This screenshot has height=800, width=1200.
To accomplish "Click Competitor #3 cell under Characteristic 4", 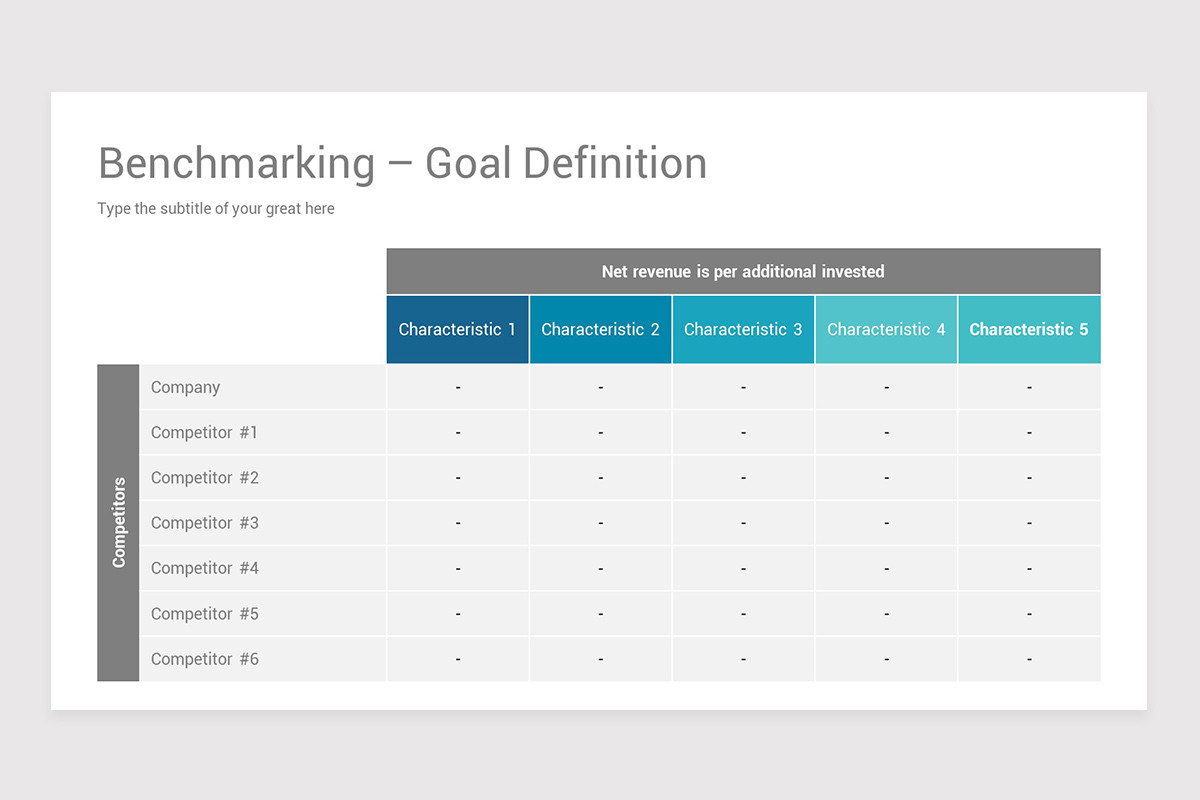I will click(x=886, y=523).
